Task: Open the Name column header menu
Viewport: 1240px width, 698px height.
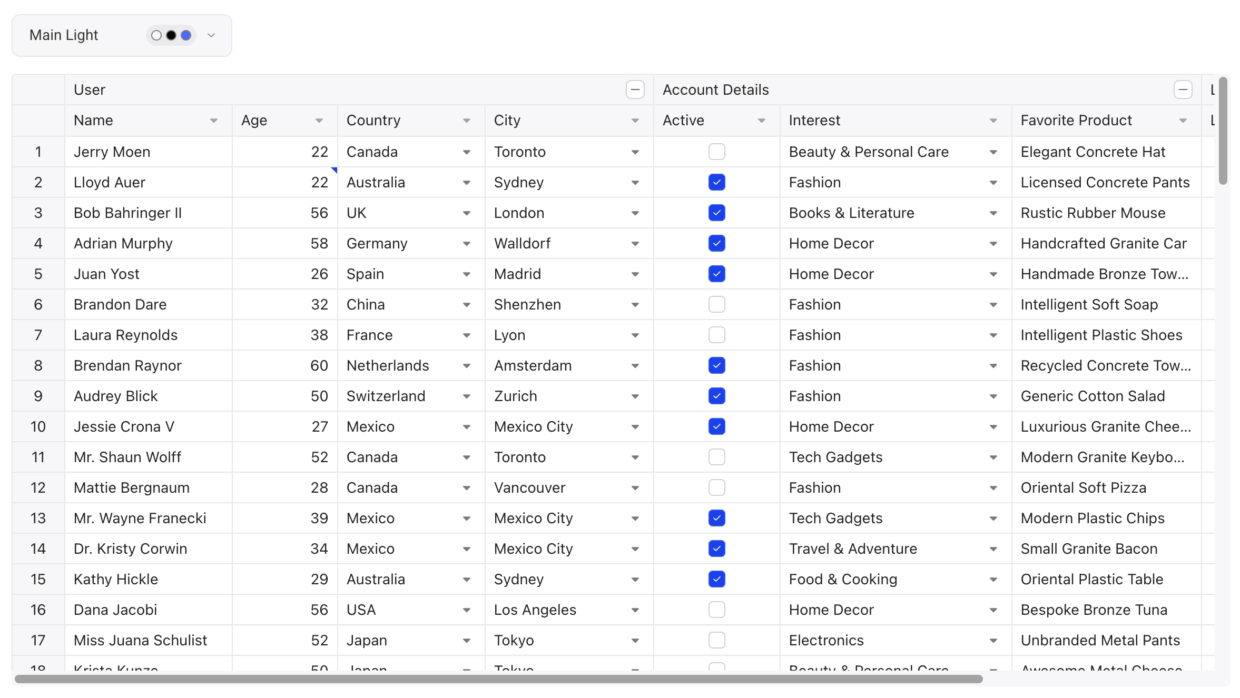Action: tap(214, 121)
